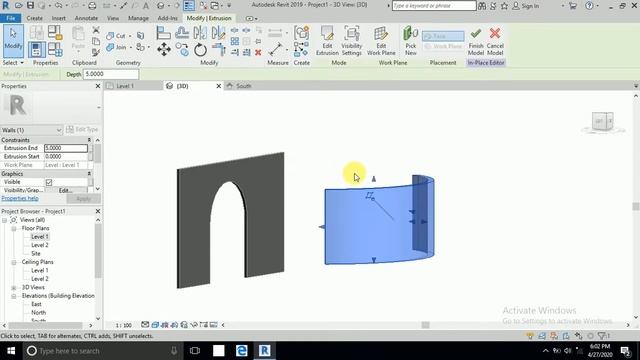Click the Task View taskbar icon
This screenshot has height=360, width=640.
[195, 351]
